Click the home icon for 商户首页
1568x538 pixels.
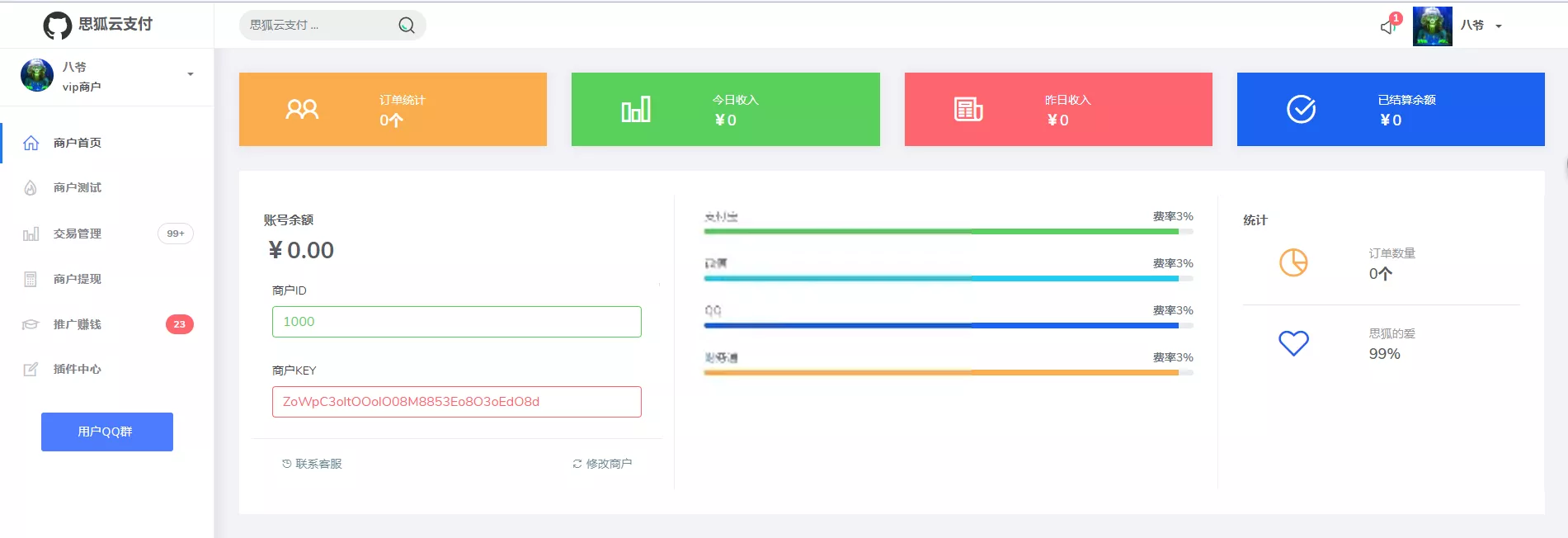[31, 143]
